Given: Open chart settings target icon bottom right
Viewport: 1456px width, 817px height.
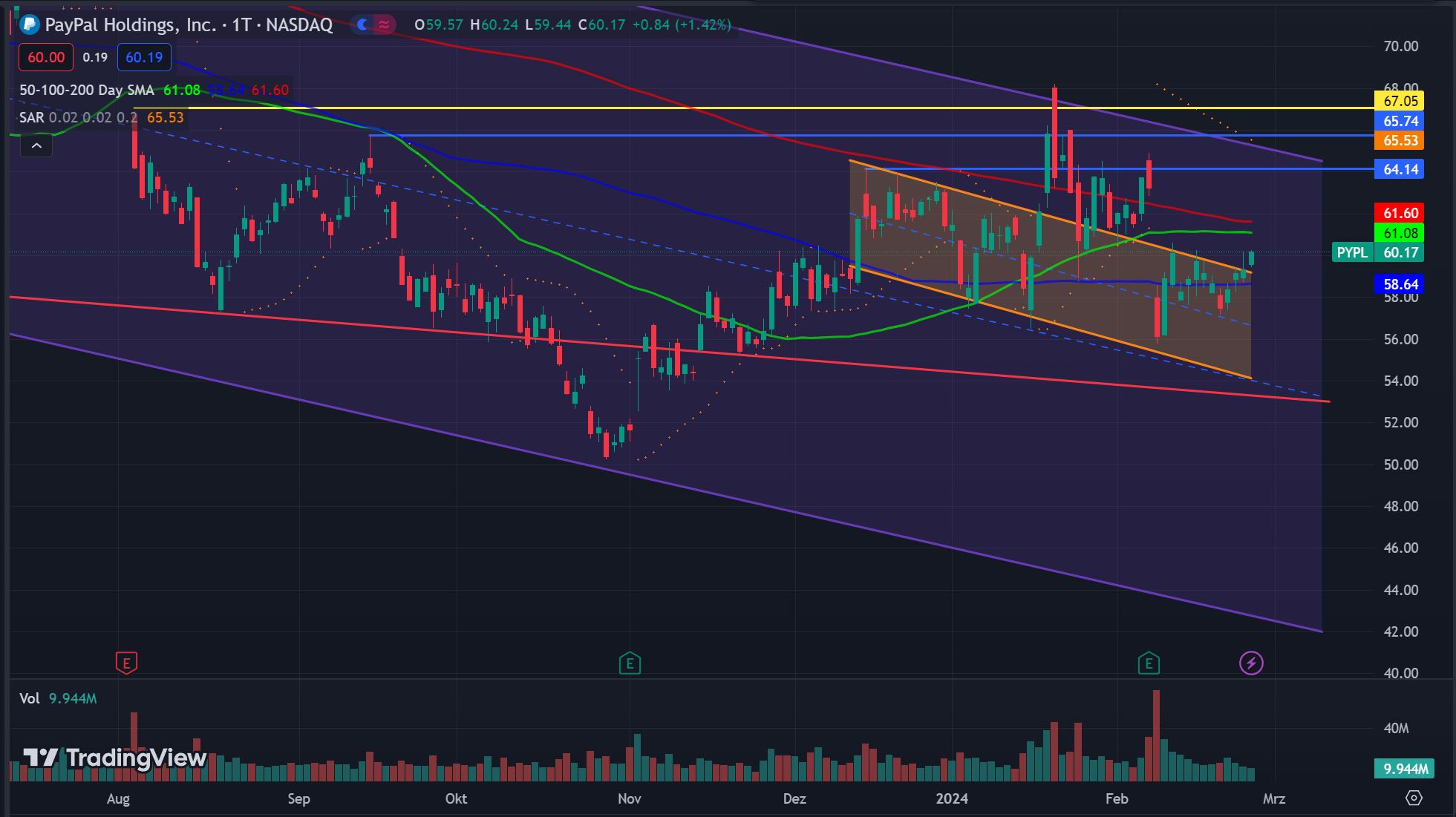Looking at the screenshot, I should pyautogui.click(x=1414, y=798).
